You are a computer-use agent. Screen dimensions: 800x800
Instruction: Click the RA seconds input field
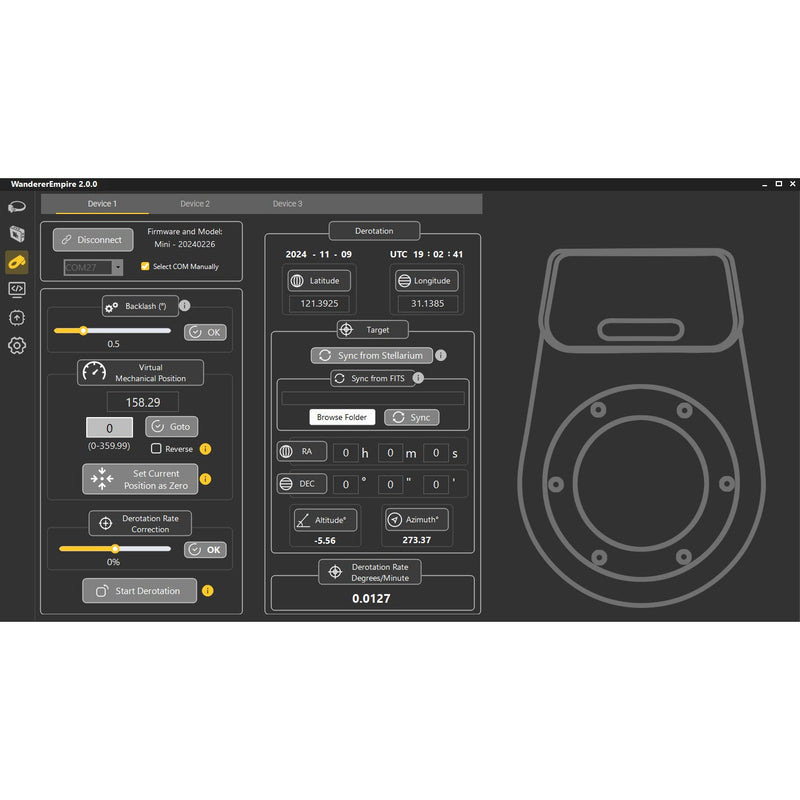436,453
